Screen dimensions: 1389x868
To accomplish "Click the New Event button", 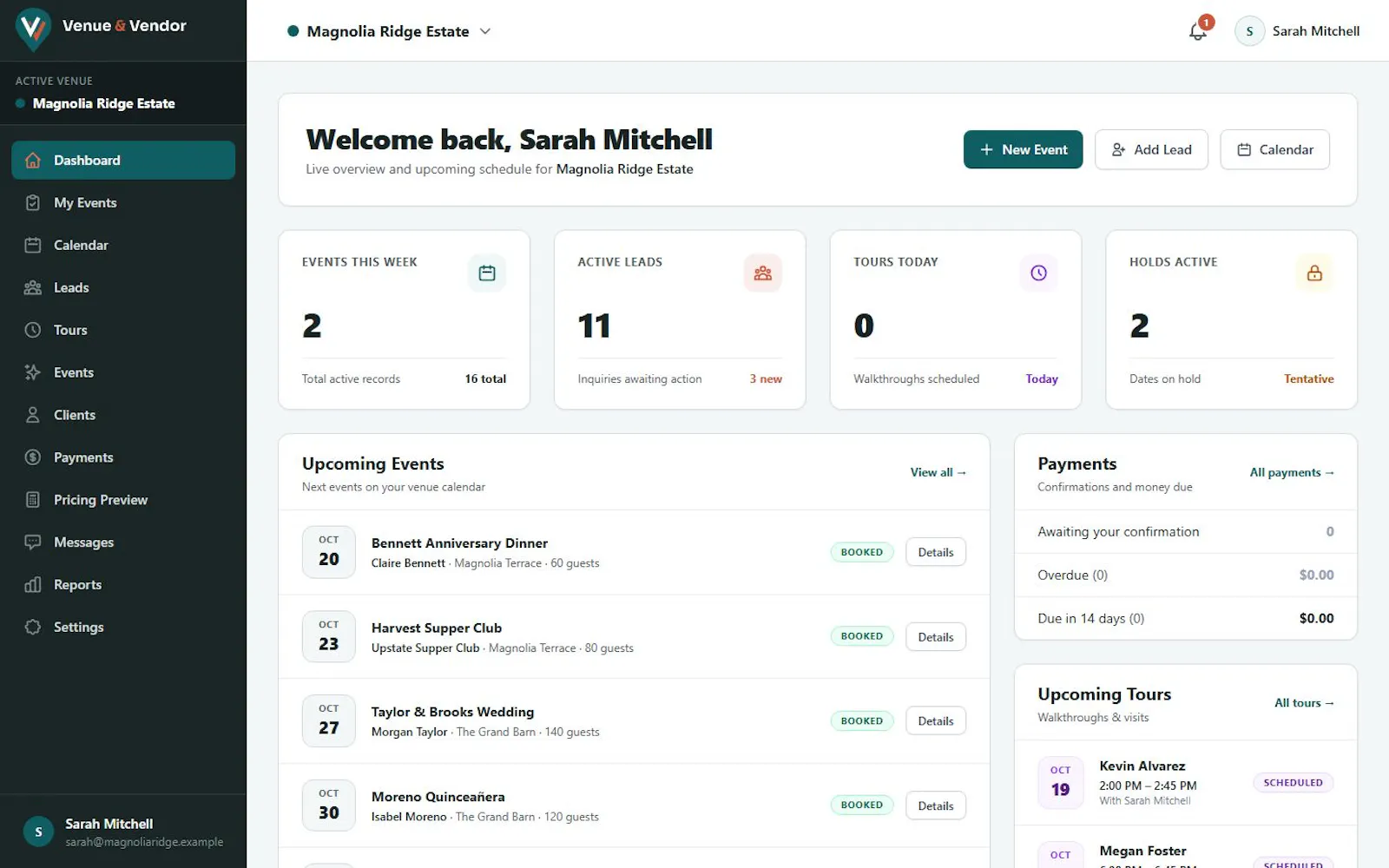I will click(x=1023, y=149).
